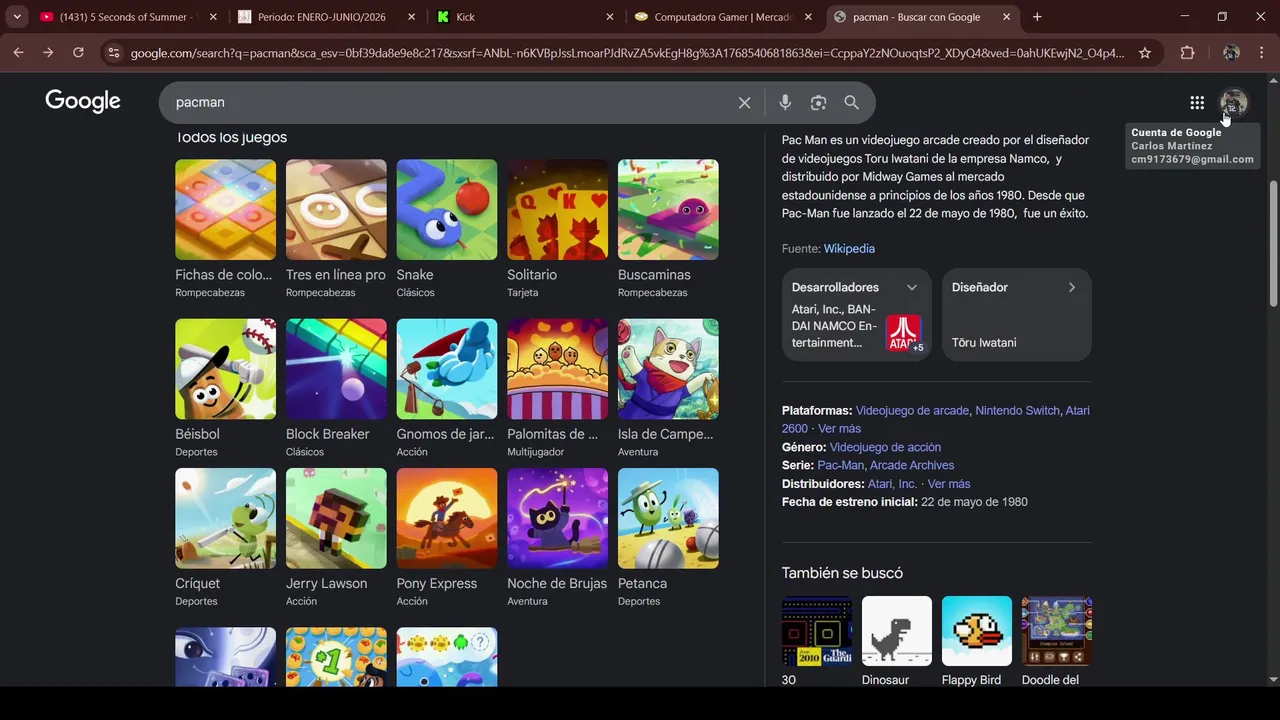Open the Atari, Inc. distributor link
Screen dimensions: 1280x720
[x=892, y=484]
